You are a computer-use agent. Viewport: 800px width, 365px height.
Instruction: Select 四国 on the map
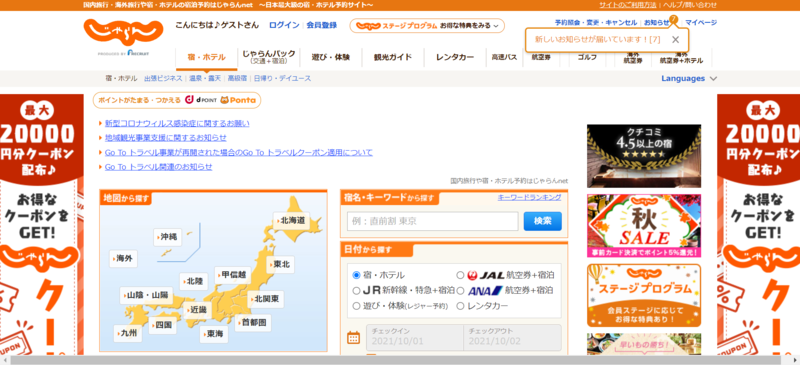163,325
